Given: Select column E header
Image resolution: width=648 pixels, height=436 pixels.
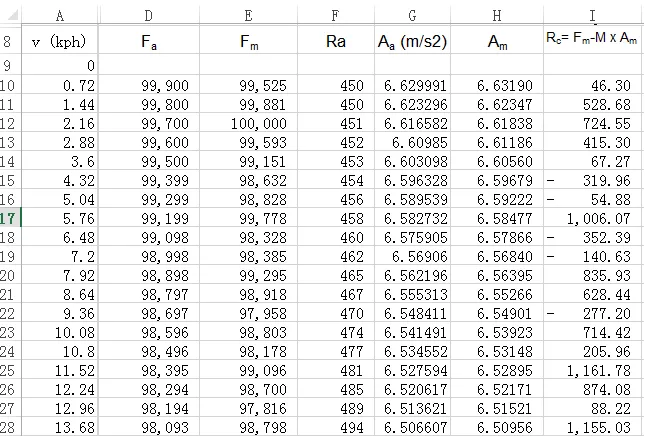Looking at the screenshot, I should [248, 16].
